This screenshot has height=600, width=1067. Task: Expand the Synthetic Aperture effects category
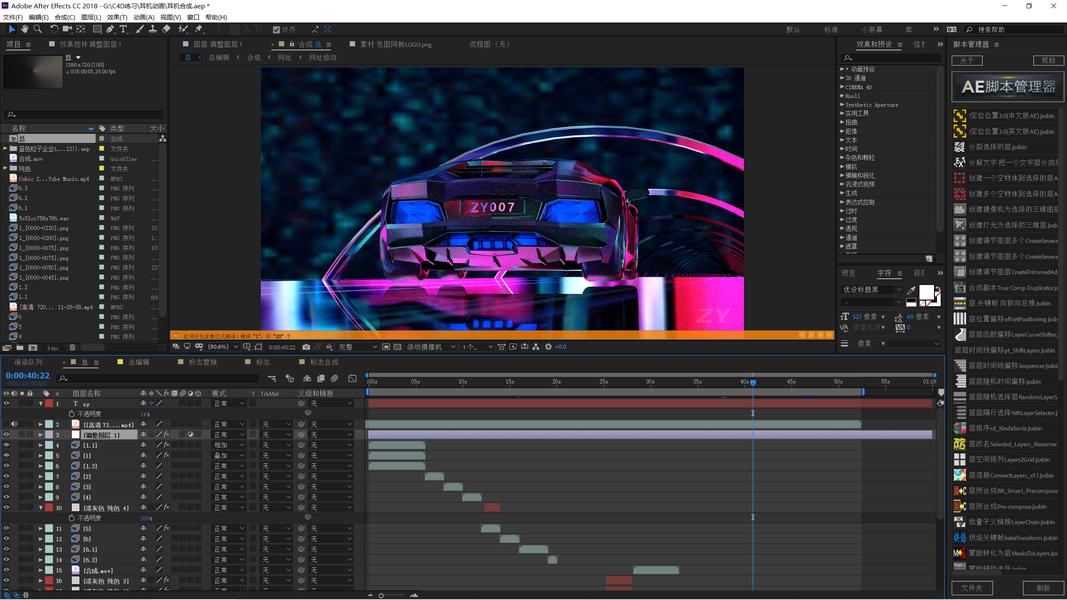842,105
